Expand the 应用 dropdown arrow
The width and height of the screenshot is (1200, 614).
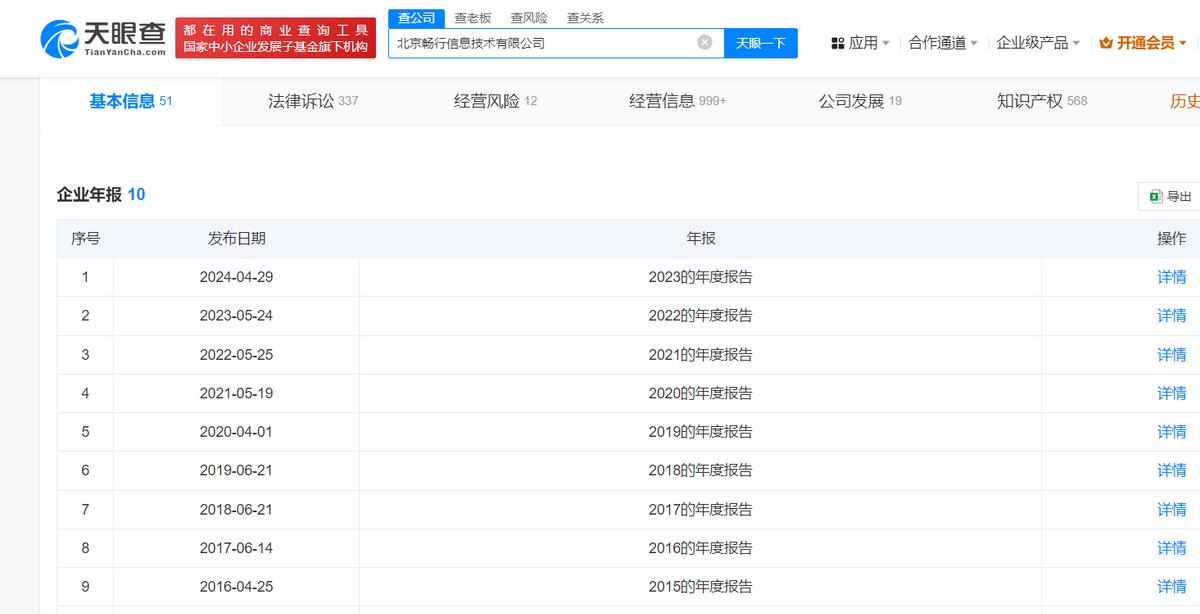pos(886,43)
